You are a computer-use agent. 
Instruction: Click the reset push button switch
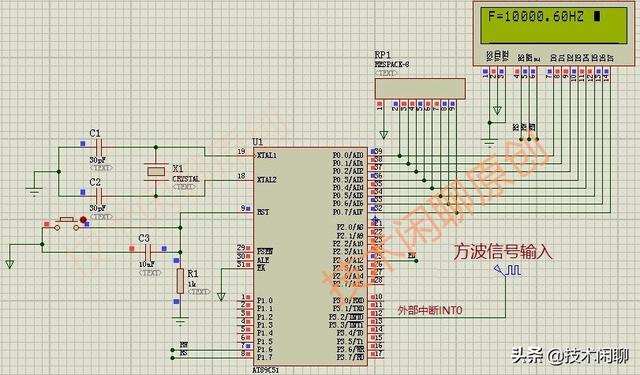click(x=66, y=223)
